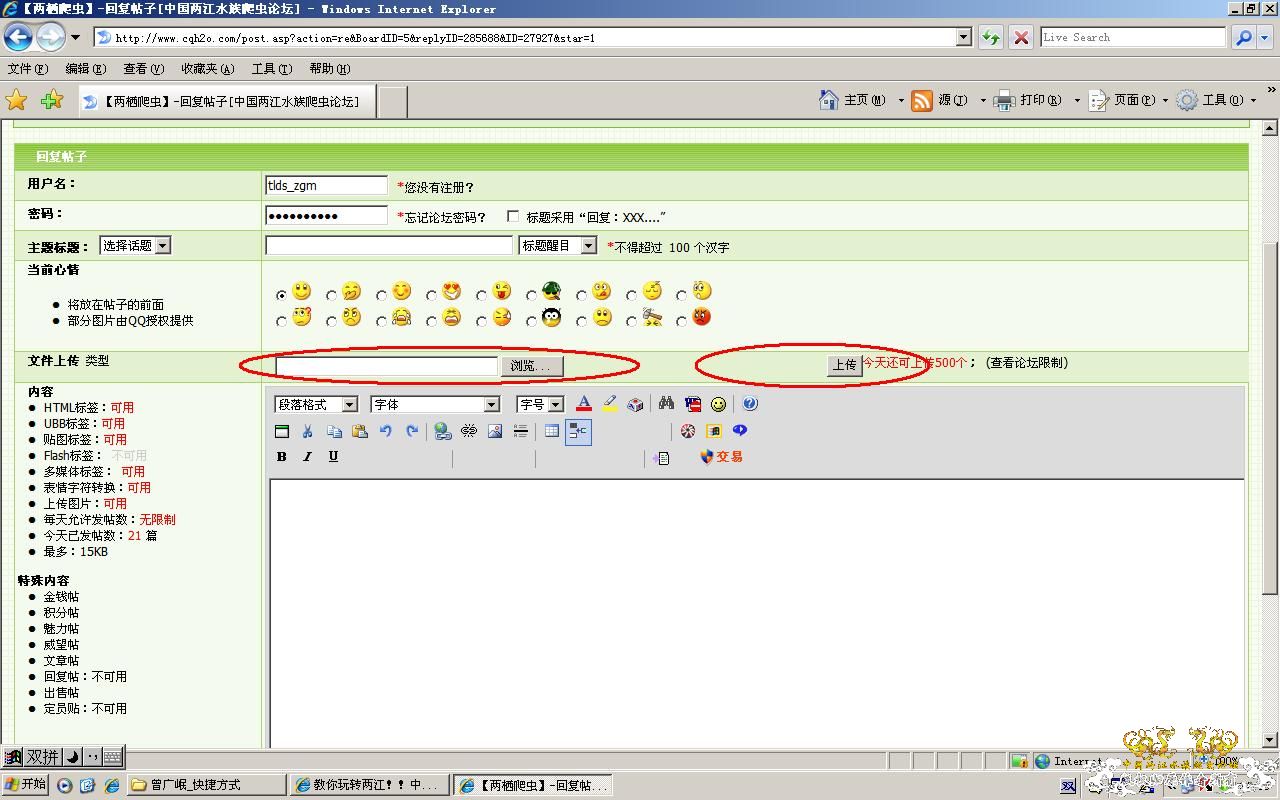1280x800 pixels.
Task: Click the insert smiley face toolbar icon
Action: 718,404
